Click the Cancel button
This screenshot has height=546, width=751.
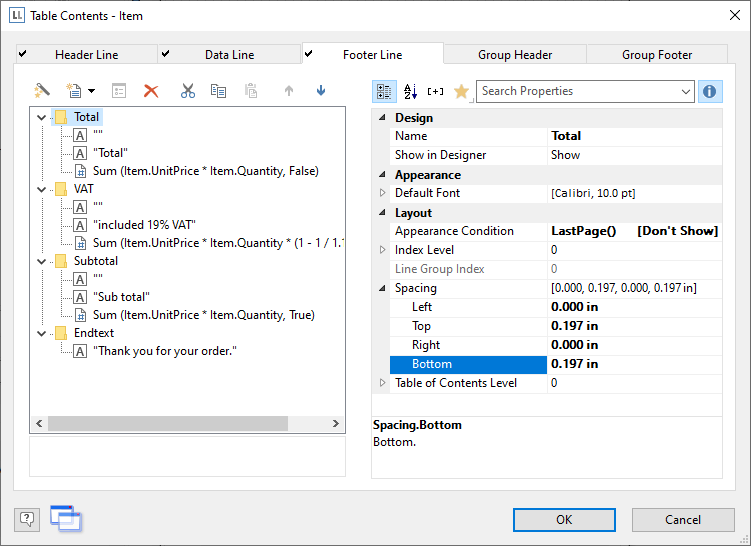[682, 520]
